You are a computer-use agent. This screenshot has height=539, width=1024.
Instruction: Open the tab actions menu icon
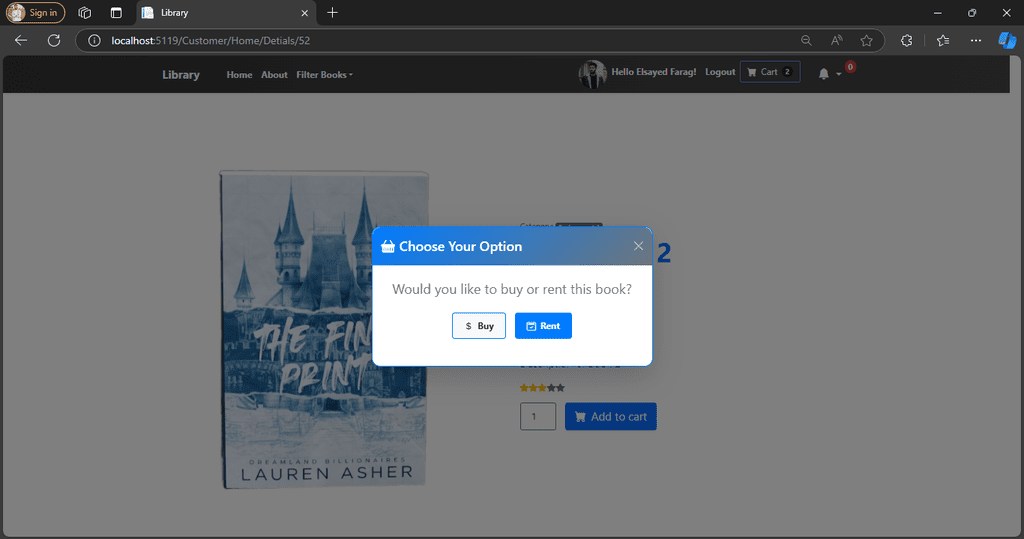coord(116,12)
